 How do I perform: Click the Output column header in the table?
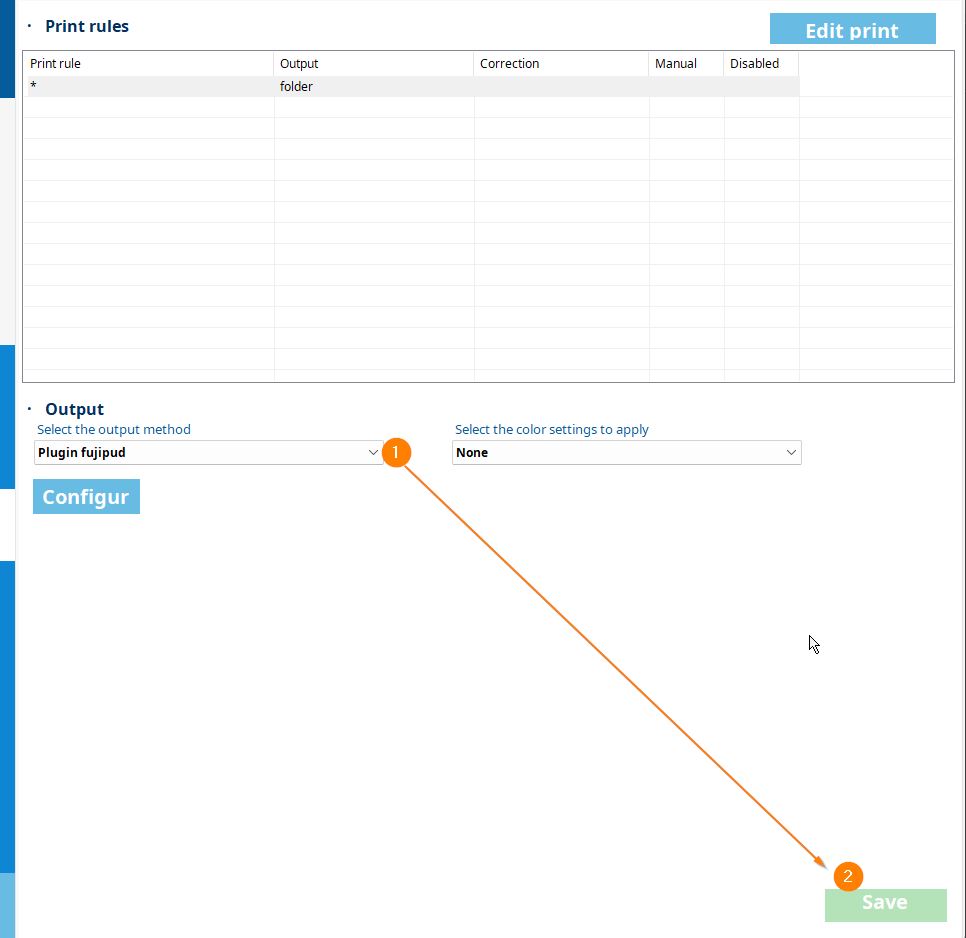tap(373, 64)
